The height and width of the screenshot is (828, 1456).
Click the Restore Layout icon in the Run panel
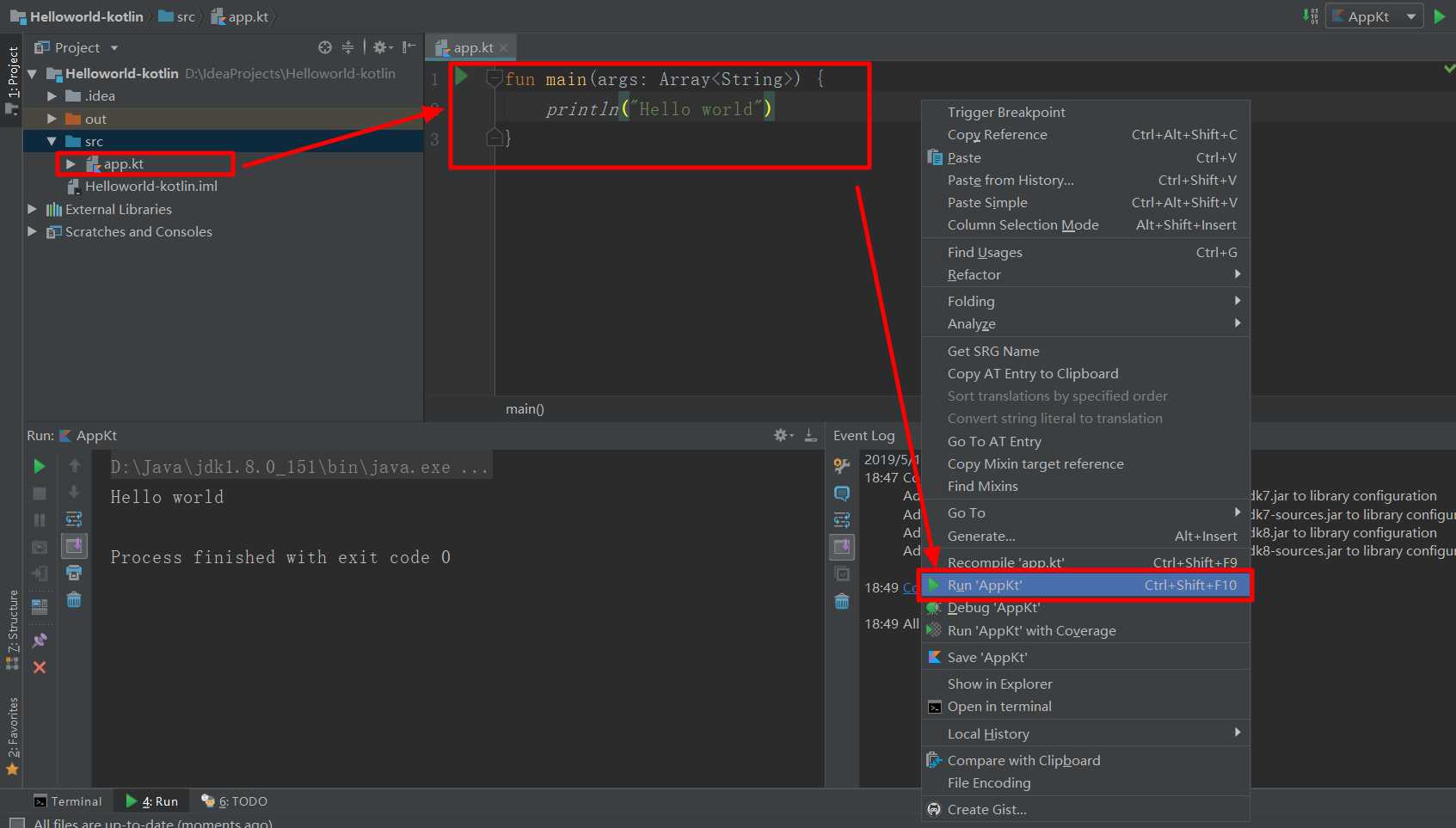point(40,607)
